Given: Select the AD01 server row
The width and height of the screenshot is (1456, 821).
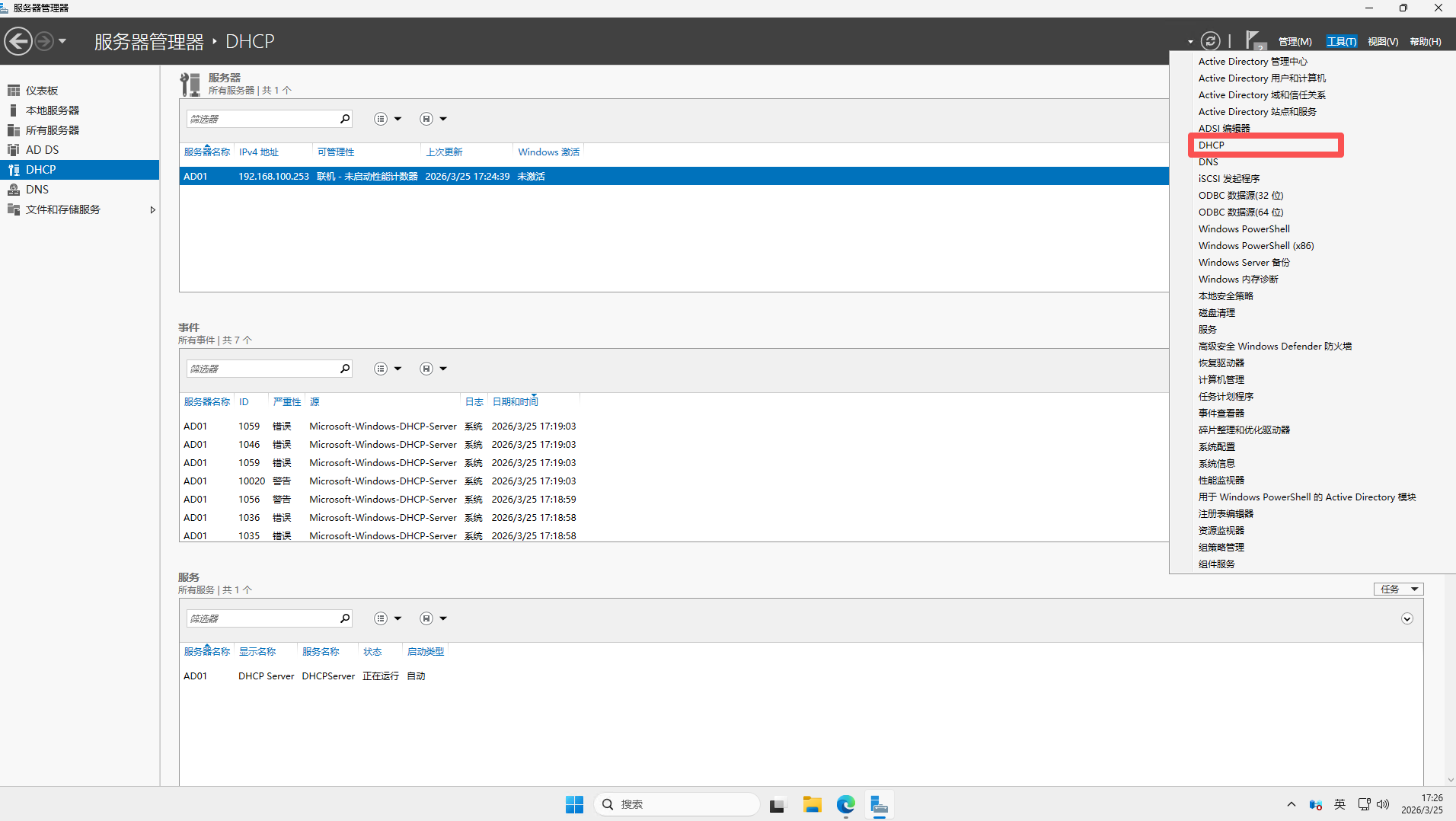Looking at the screenshot, I should (x=457, y=176).
